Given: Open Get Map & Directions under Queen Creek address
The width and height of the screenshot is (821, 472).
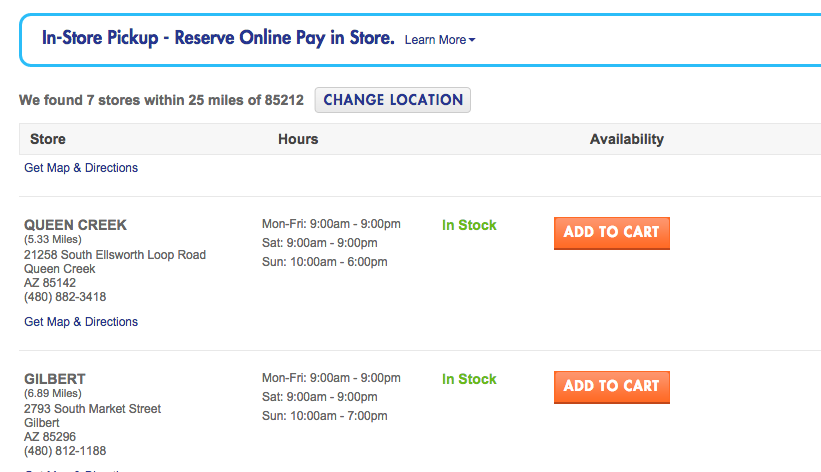Looking at the screenshot, I should 81,322.
